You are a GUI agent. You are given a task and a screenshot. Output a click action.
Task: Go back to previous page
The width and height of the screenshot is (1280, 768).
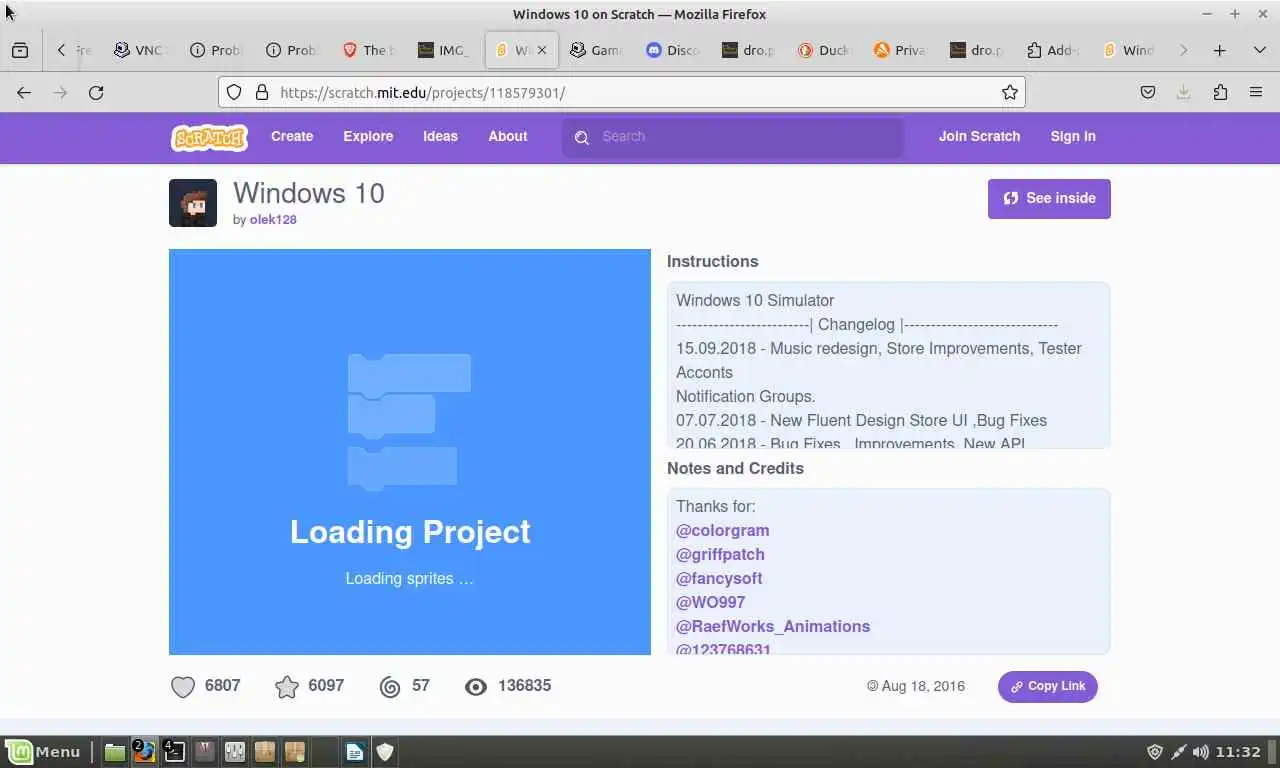click(x=24, y=92)
